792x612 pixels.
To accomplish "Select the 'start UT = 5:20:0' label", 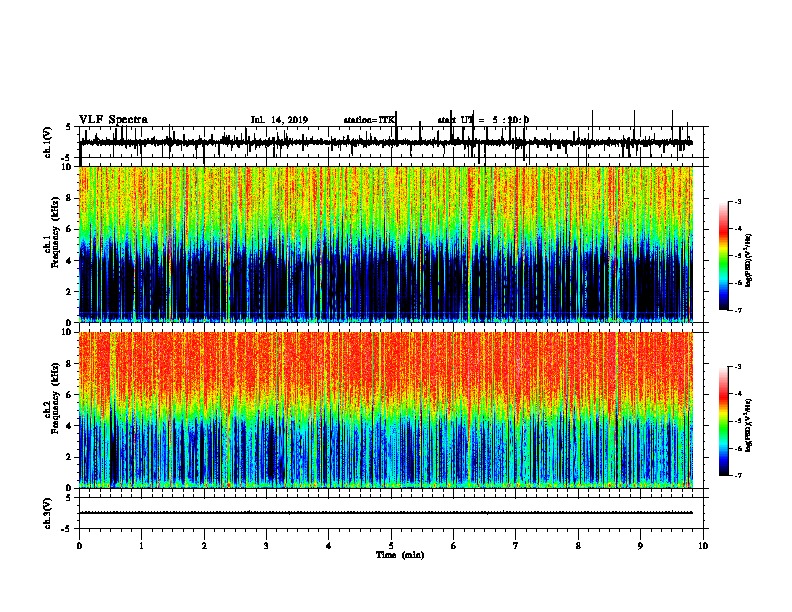I will click(x=483, y=120).
